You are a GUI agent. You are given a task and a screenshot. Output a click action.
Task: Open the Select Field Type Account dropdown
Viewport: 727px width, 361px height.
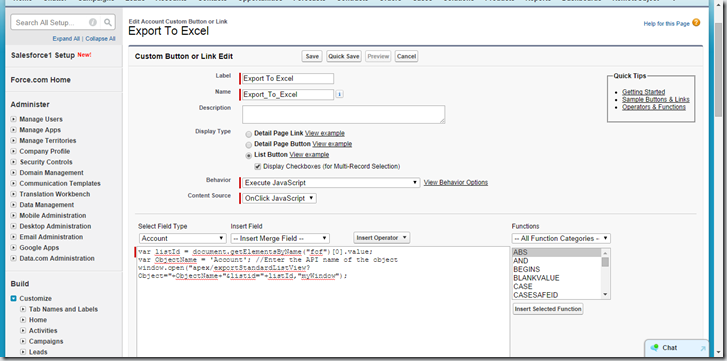[x=182, y=238]
